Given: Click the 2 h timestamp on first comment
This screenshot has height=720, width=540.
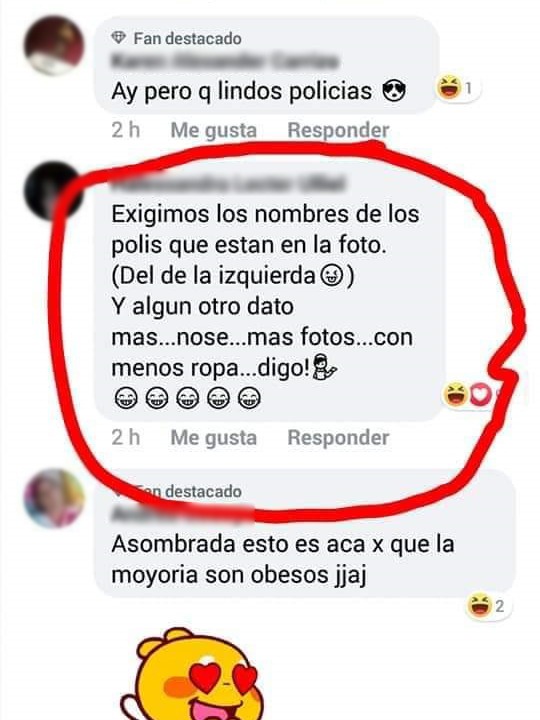Looking at the screenshot, I should [125, 130].
